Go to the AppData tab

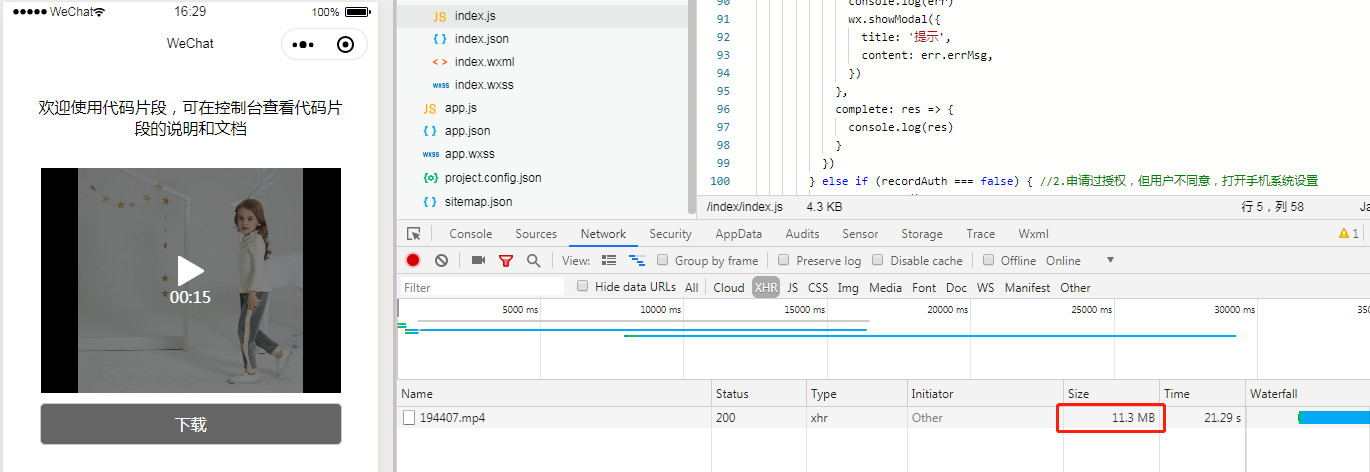tap(738, 234)
